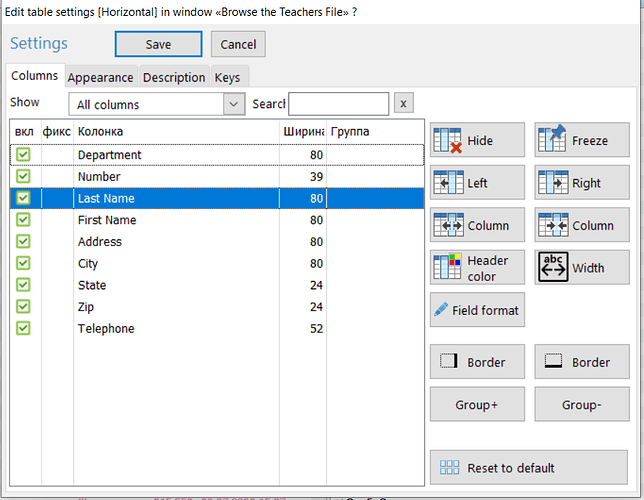Open the Show combo box
Viewport: 644px width, 500px height.
point(156,104)
